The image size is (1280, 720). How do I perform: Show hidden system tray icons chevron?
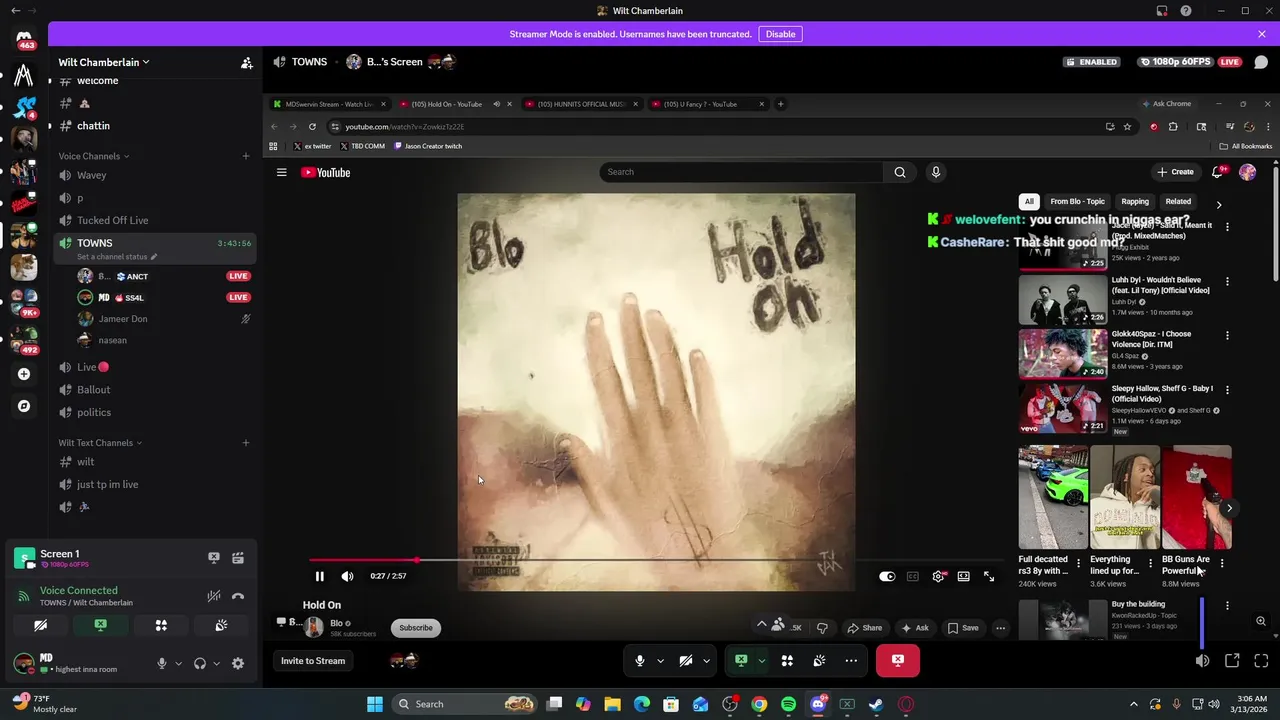1133,704
